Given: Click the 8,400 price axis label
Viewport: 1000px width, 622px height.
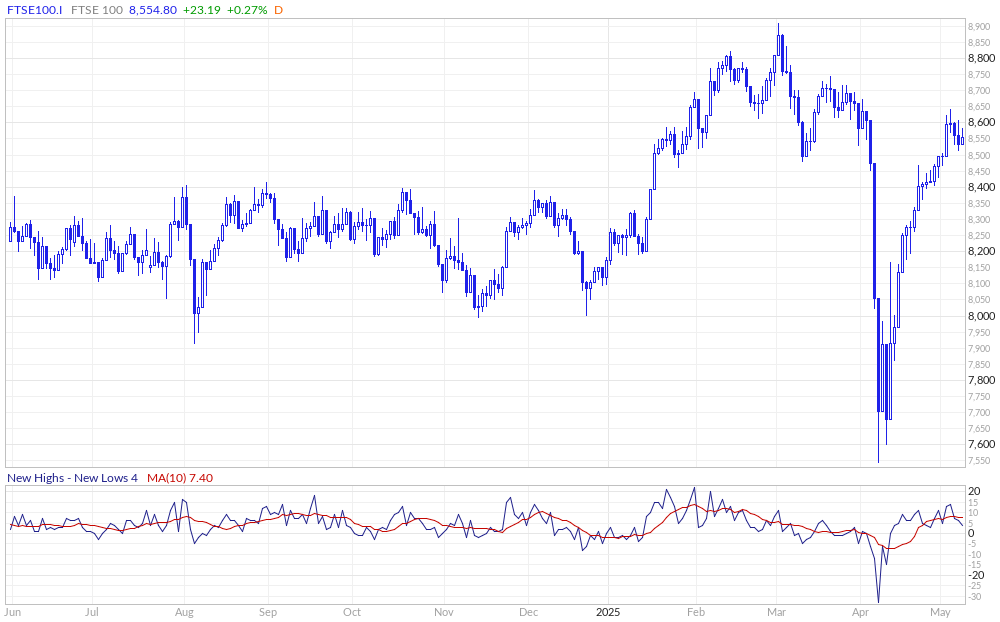Looking at the screenshot, I should pos(982,187).
